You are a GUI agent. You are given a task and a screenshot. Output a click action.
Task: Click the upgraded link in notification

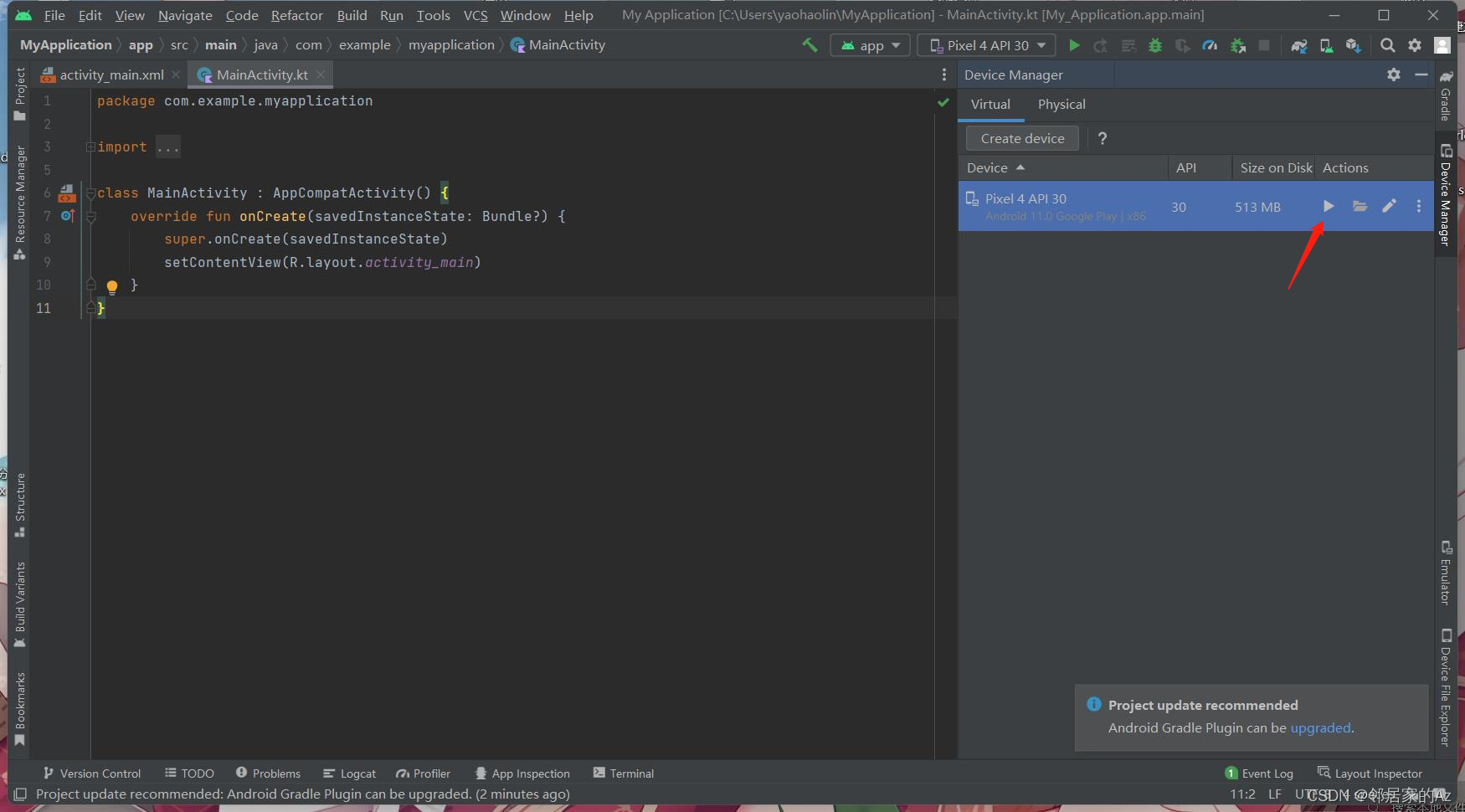coord(1320,727)
